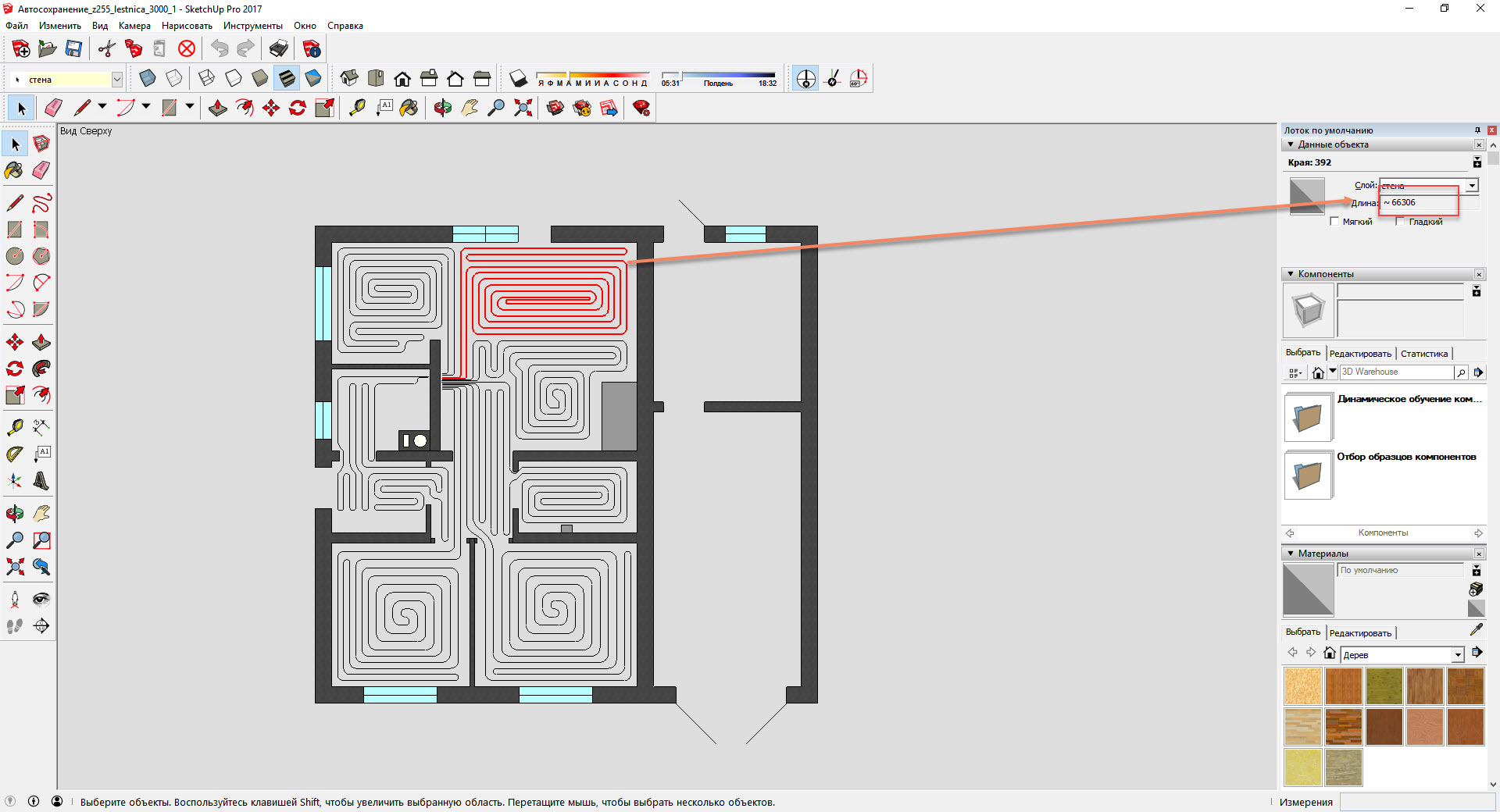
Task: Select the Paint Bucket tool
Action: click(14, 170)
